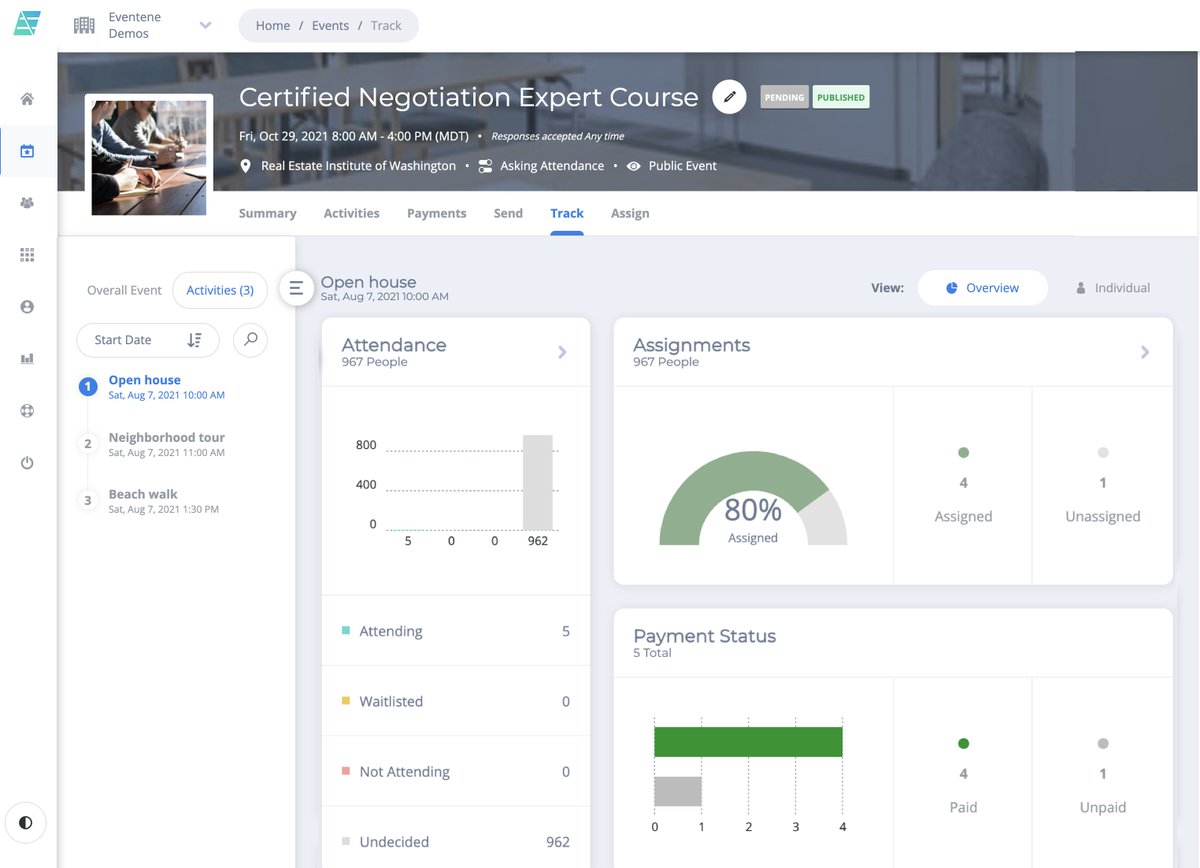
Task: Click the Assignments card title
Action: (x=691, y=345)
